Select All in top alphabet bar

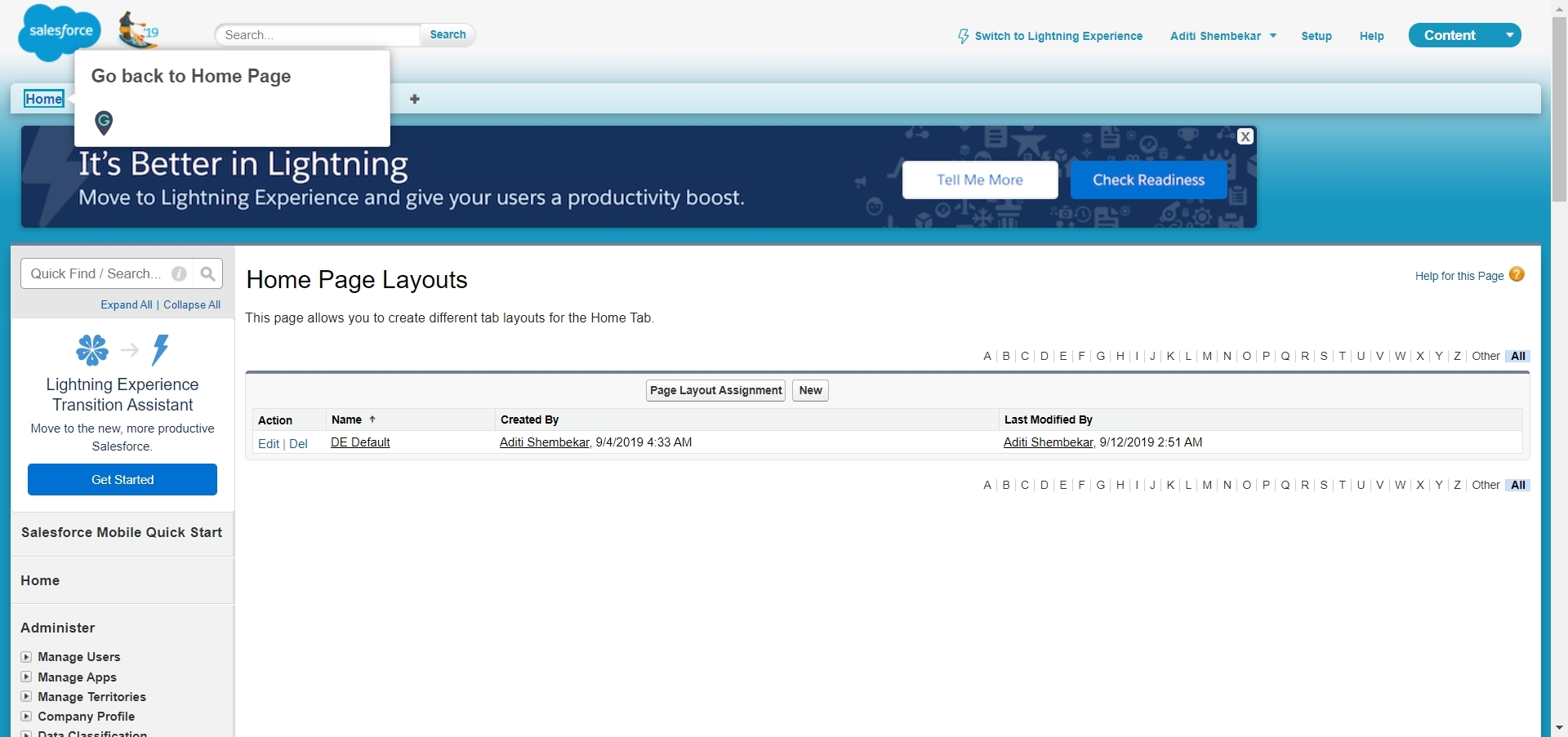pyautogui.click(x=1518, y=356)
